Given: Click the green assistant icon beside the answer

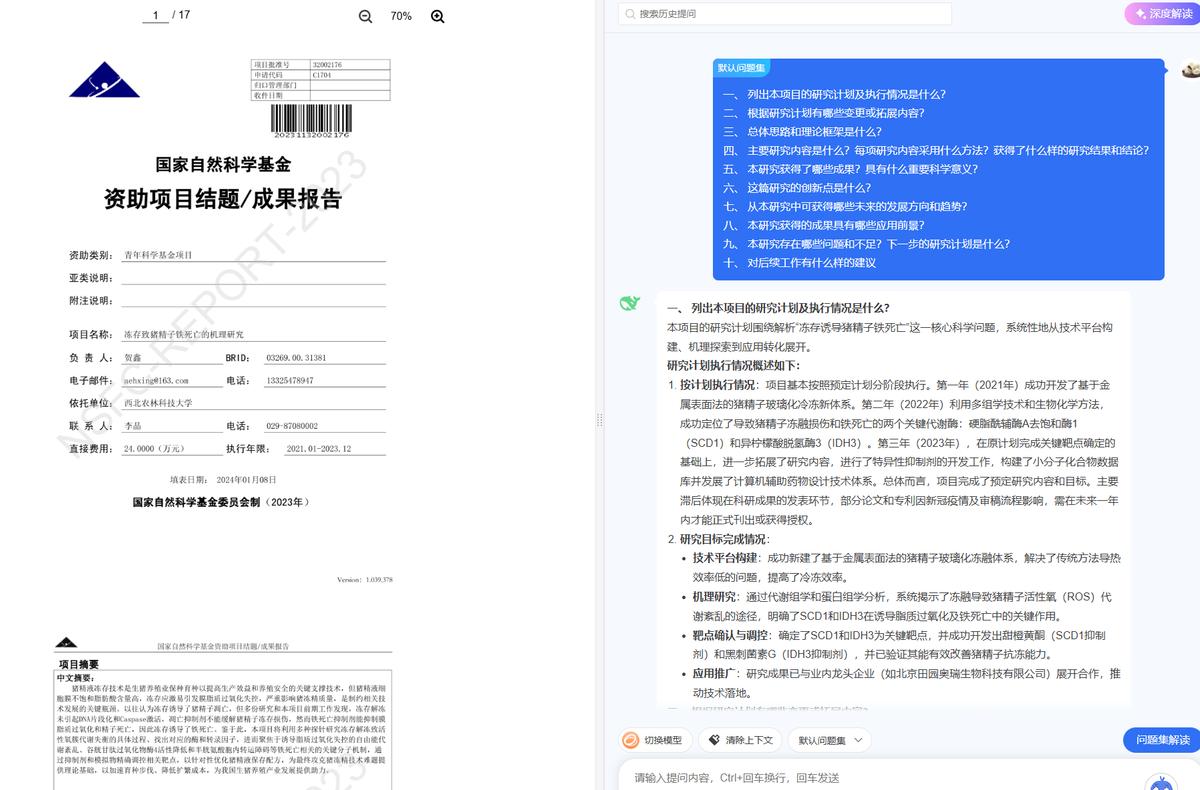Looking at the screenshot, I should (630, 303).
